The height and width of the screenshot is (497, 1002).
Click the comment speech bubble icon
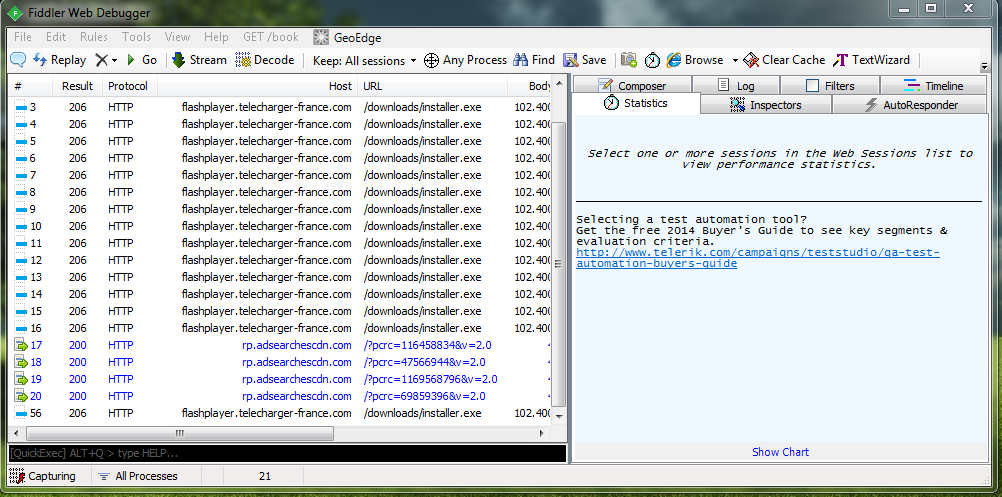click(x=18, y=60)
